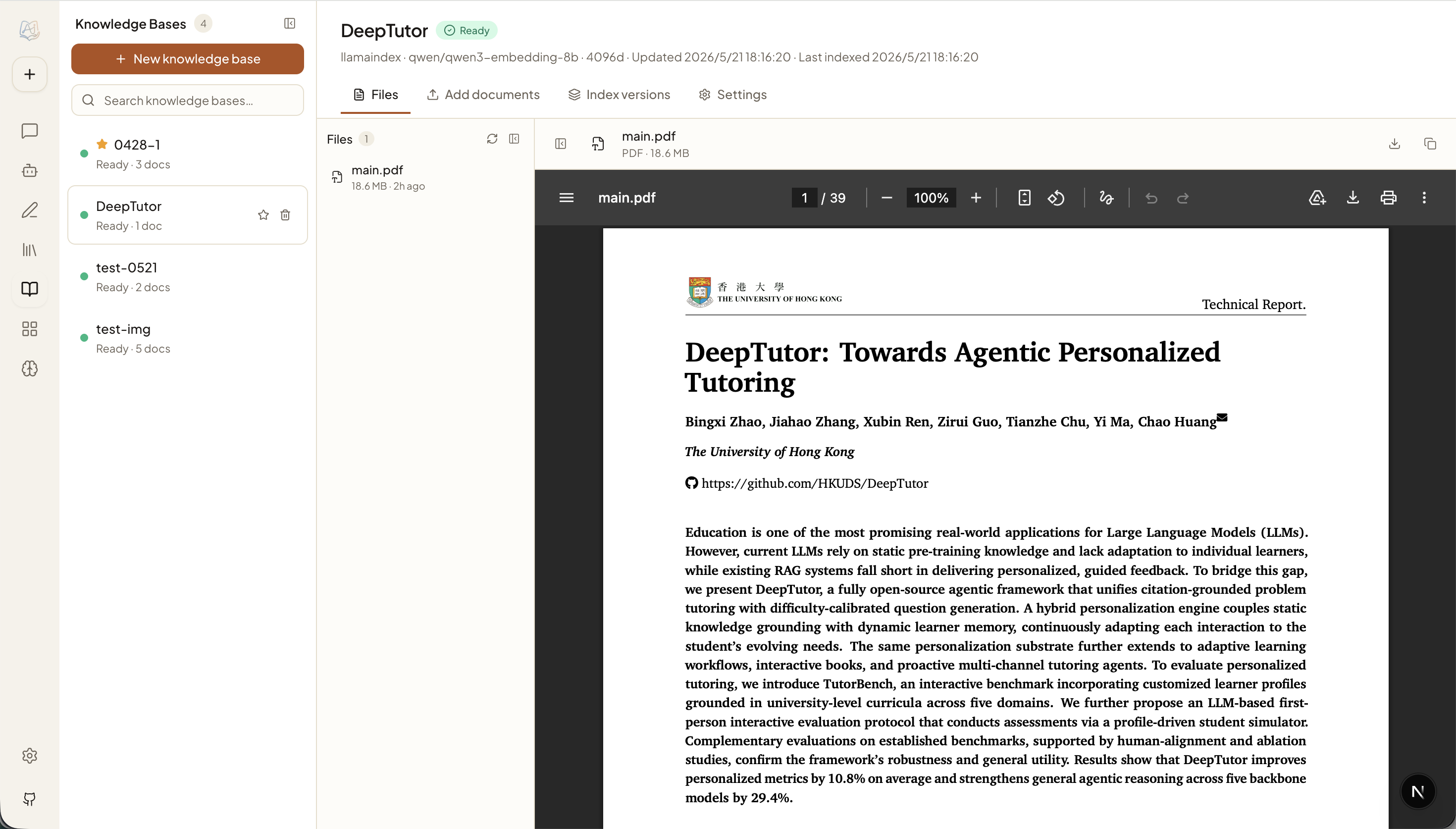Viewport: 1456px width, 829px height.
Task: Unstar the 0428-1 knowledge base
Action: pos(102,144)
